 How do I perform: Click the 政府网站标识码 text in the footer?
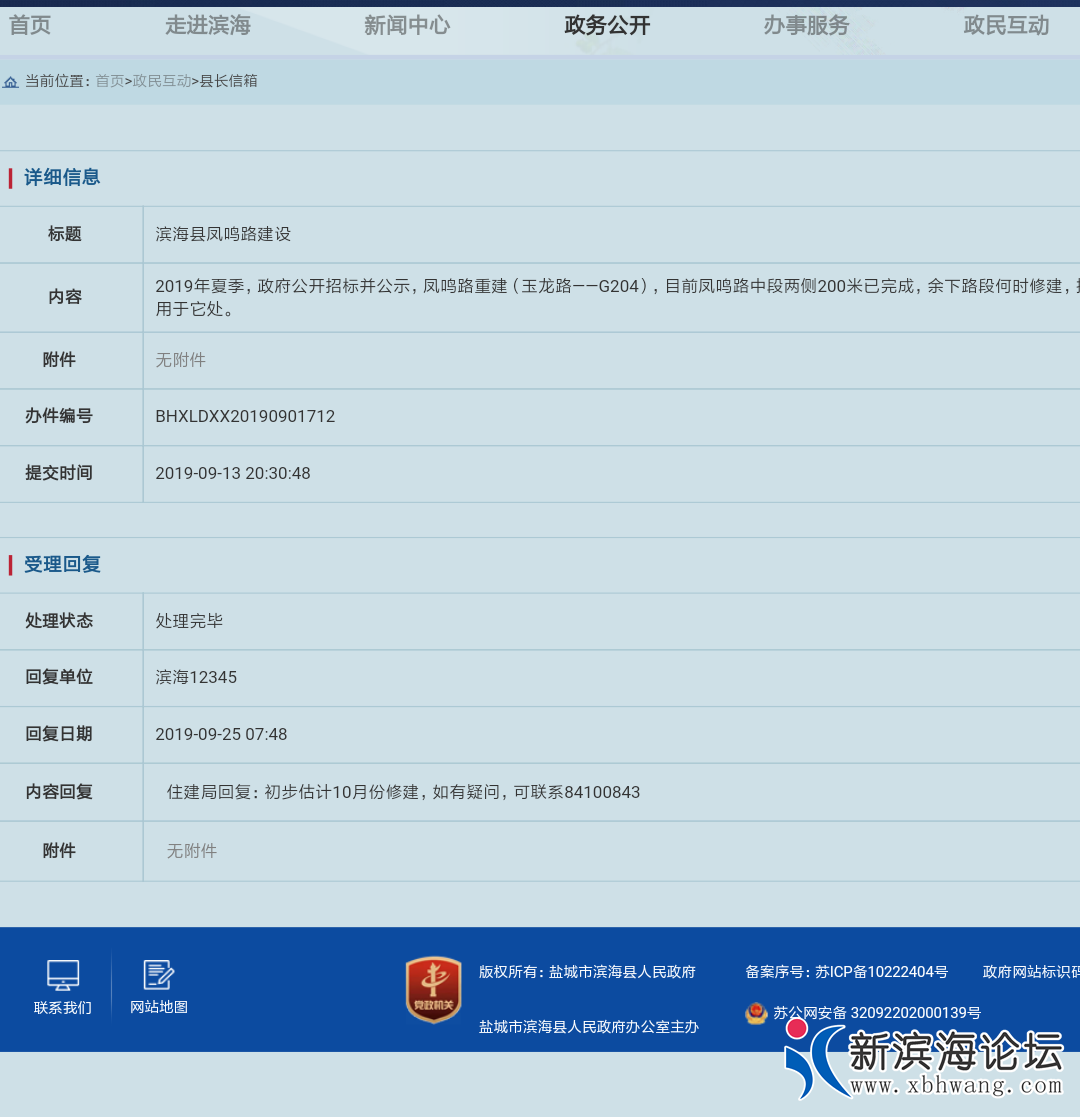[1030, 972]
